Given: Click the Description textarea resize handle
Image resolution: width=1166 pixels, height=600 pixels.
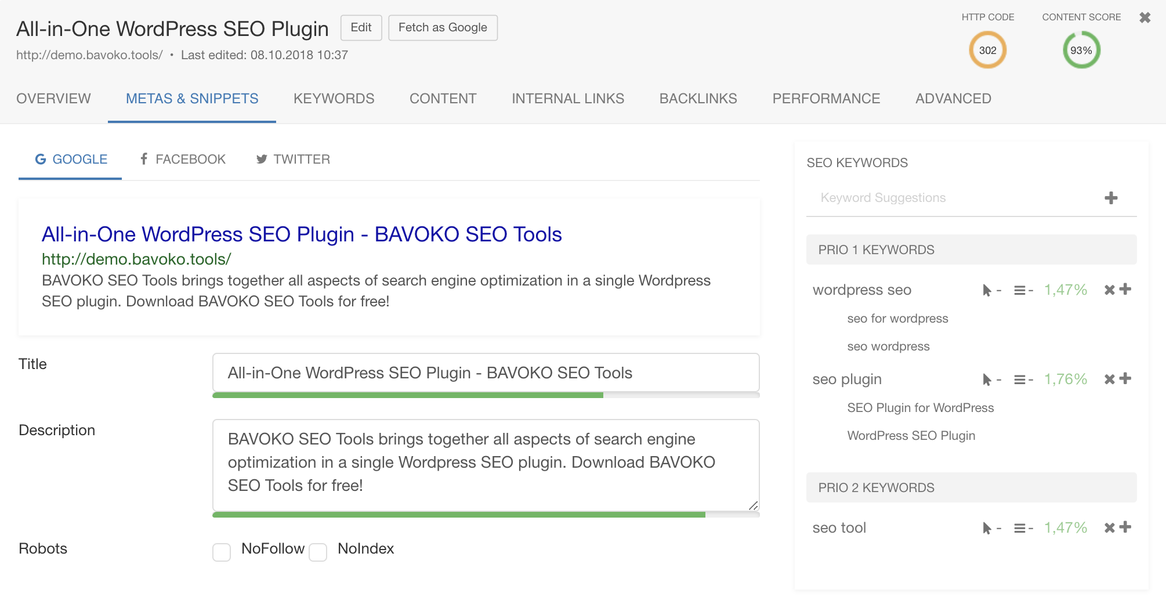Looking at the screenshot, I should 753,505.
